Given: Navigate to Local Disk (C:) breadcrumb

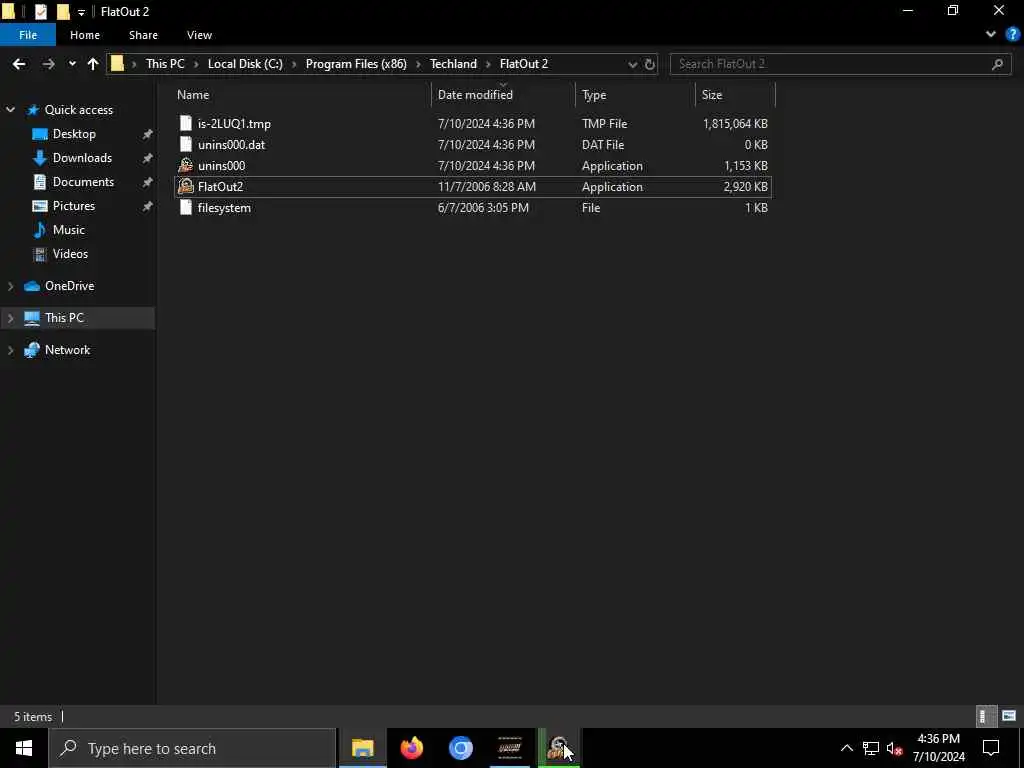Looking at the screenshot, I should click(245, 64).
